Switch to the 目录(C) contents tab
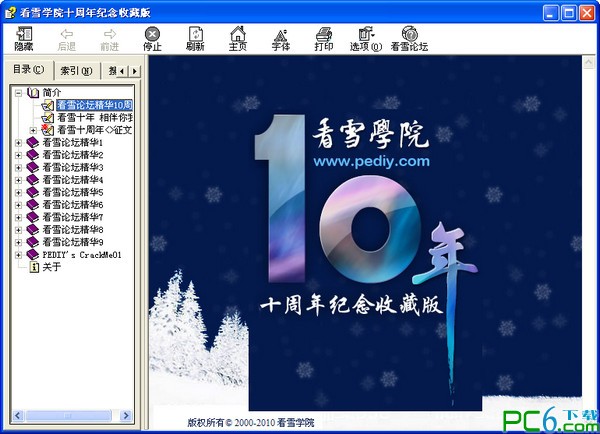The height and width of the screenshot is (434, 600). coord(29,70)
